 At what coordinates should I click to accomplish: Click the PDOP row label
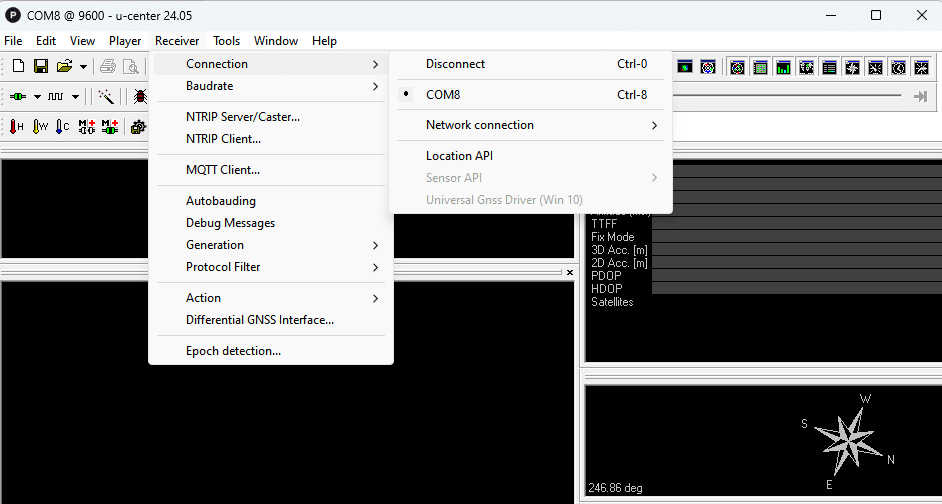coord(606,276)
